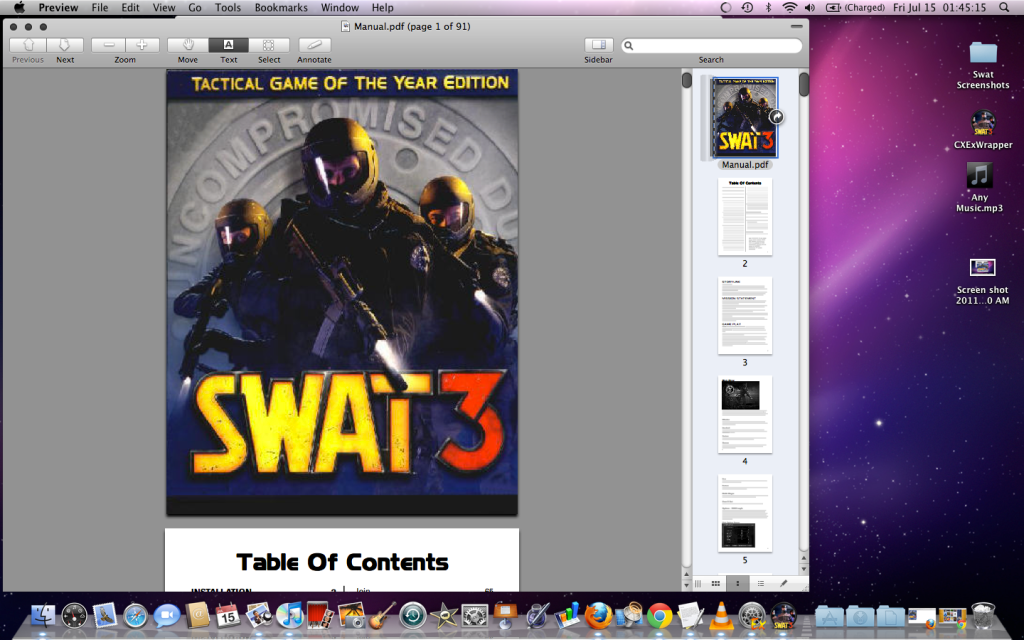Open the Bluetooth status menu
Viewport: 1024px width, 640px height.
(769, 8)
